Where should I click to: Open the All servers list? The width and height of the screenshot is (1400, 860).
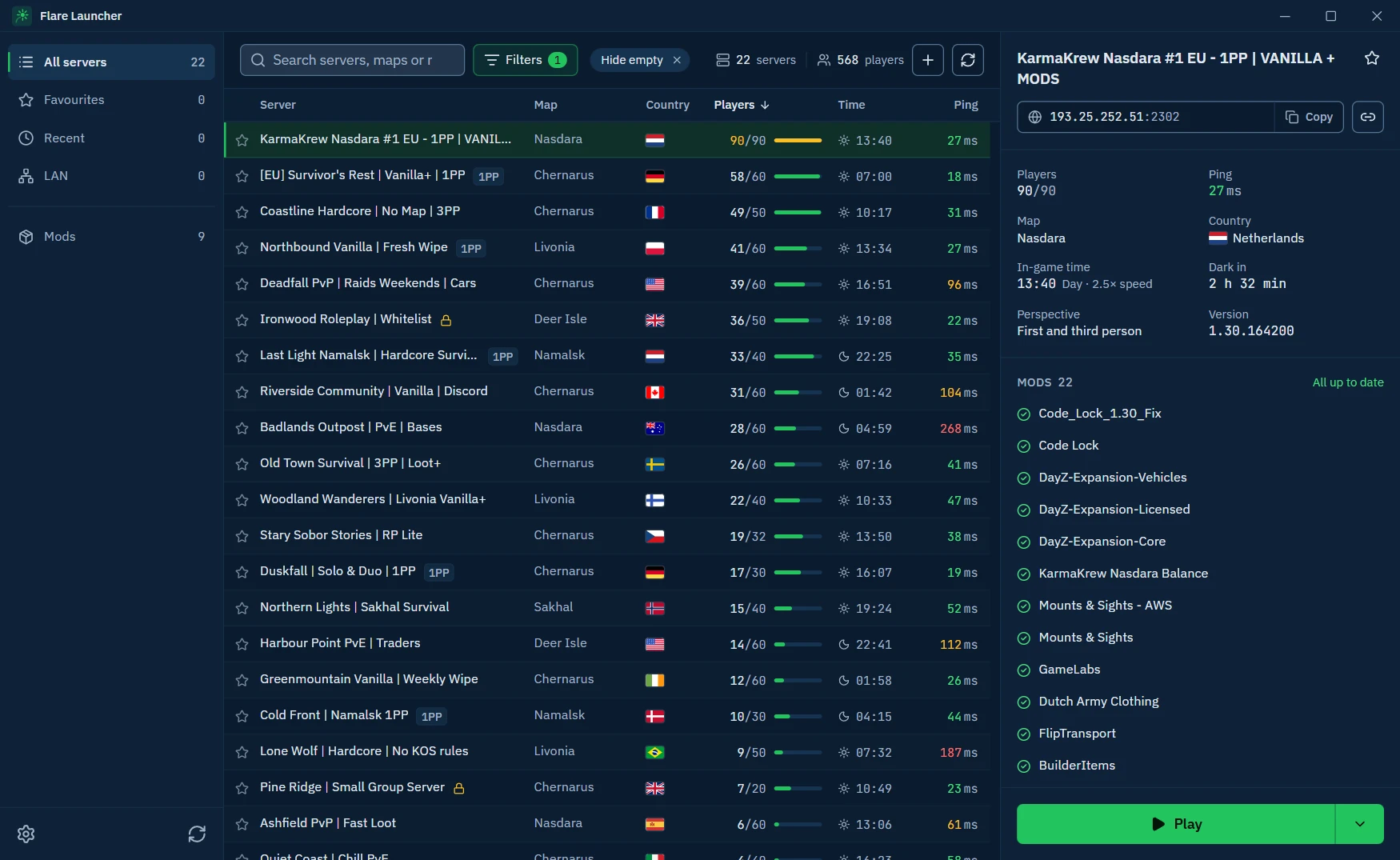pos(111,62)
